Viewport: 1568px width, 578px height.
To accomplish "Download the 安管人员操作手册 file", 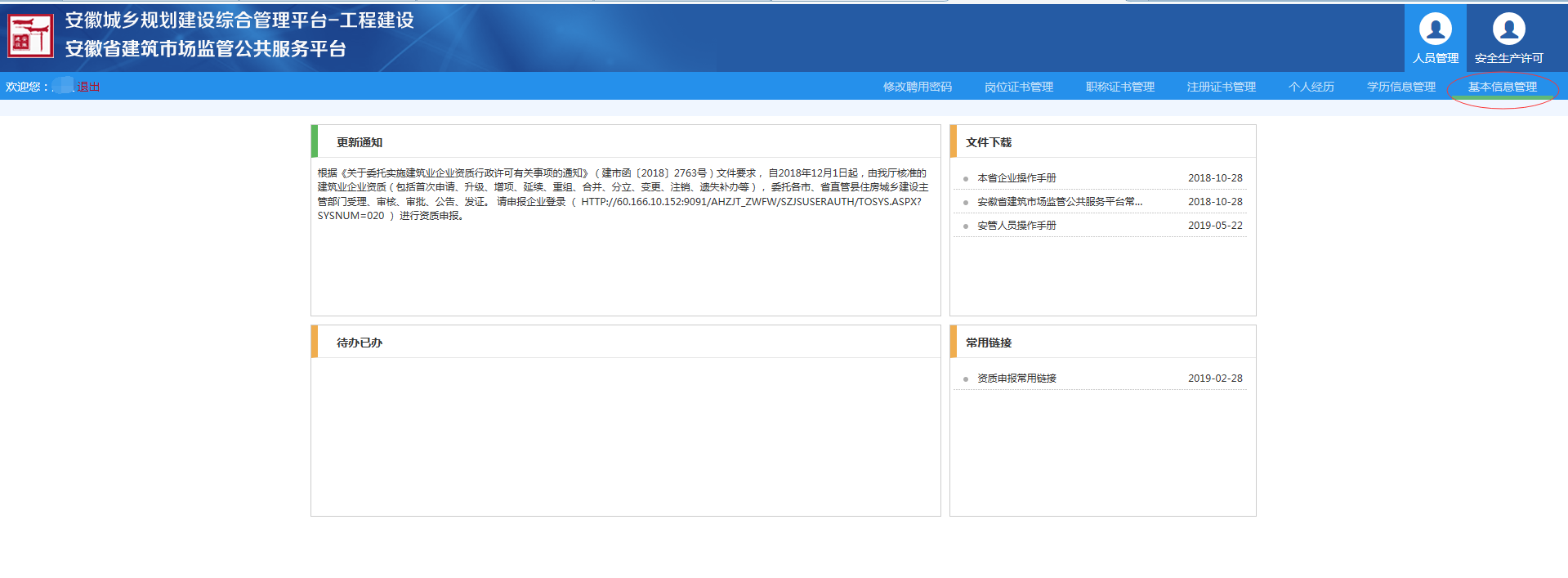I will (x=1016, y=226).
